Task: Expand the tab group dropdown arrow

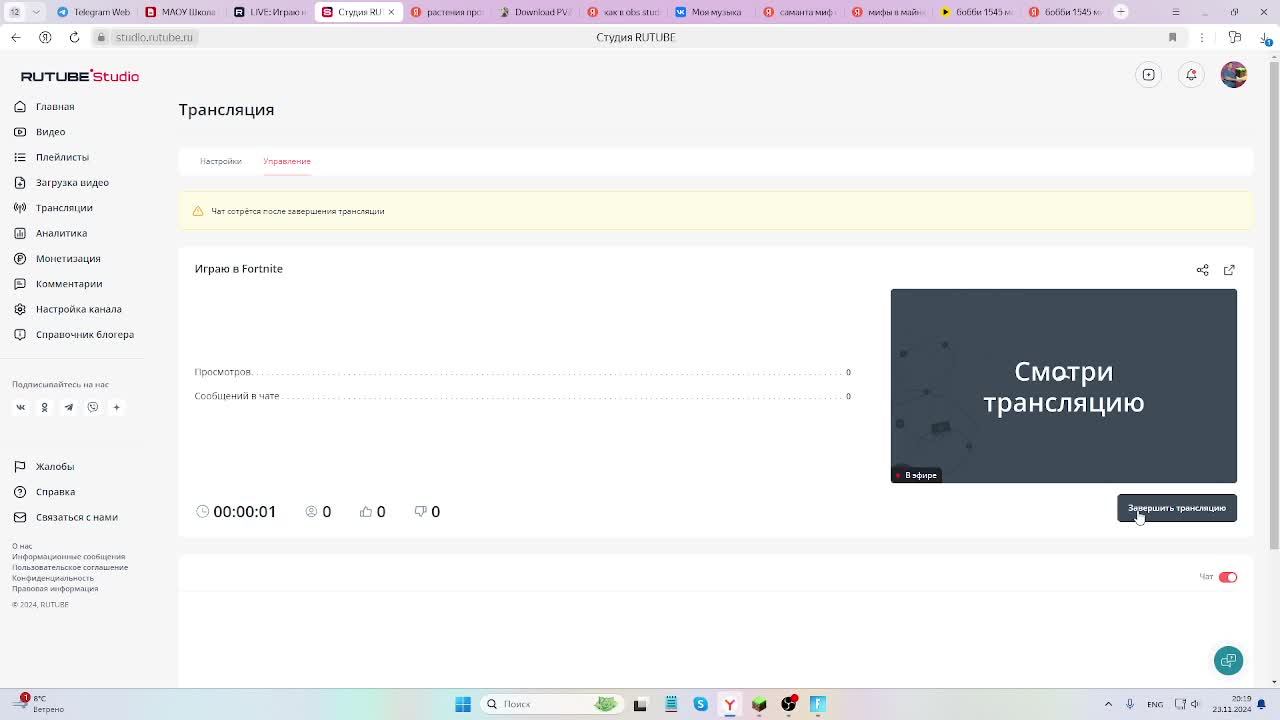Action: (x=37, y=12)
